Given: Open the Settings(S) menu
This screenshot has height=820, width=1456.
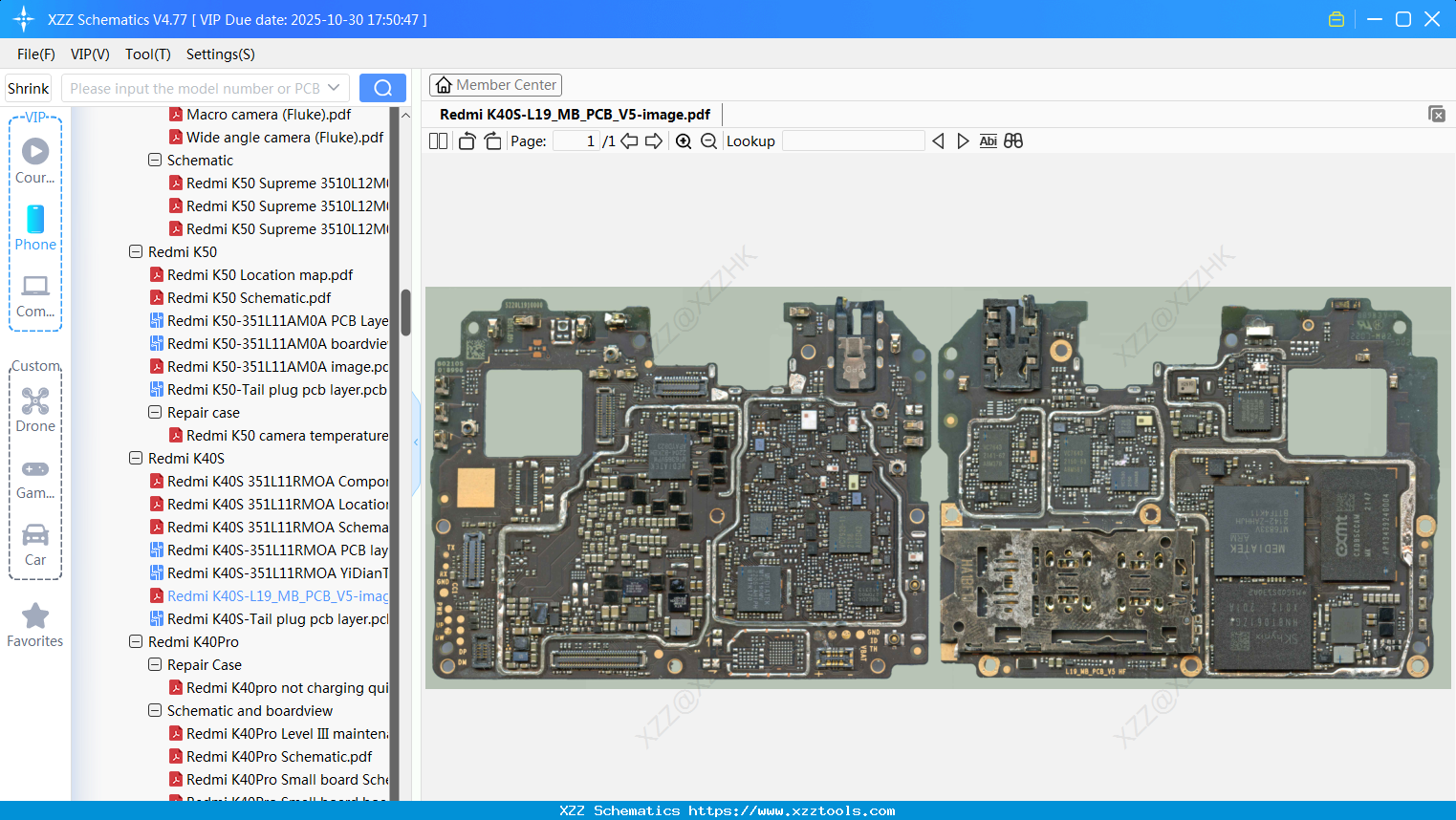Looking at the screenshot, I should pyautogui.click(x=220, y=54).
